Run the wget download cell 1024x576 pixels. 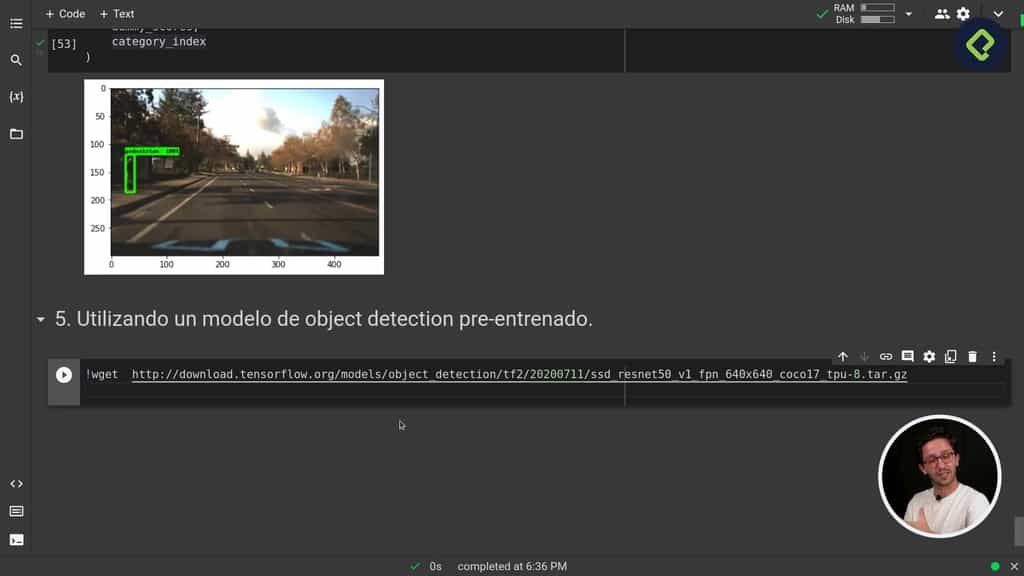click(64, 375)
